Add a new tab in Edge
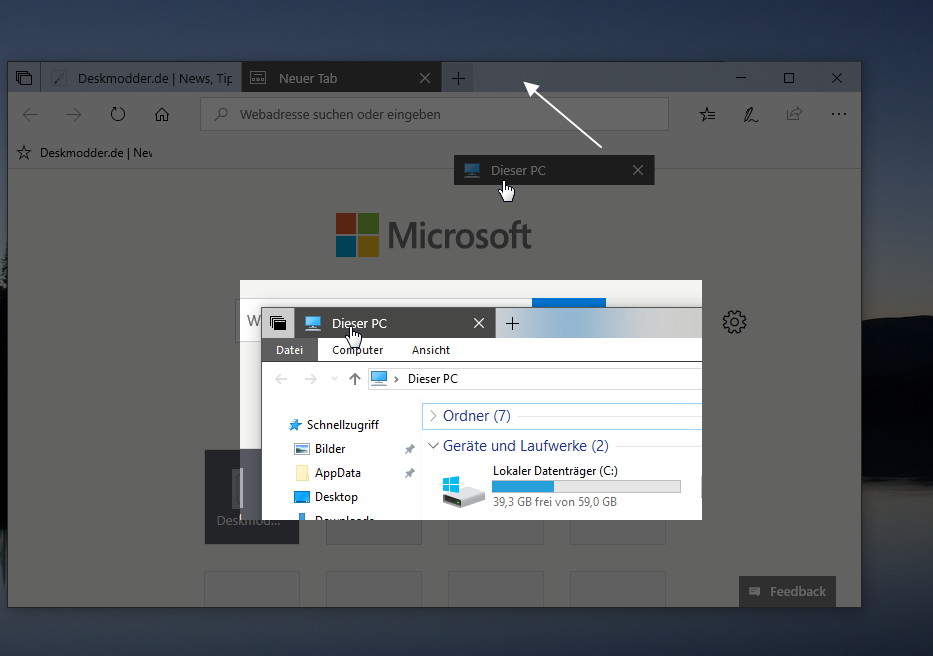 pyautogui.click(x=458, y=78)
